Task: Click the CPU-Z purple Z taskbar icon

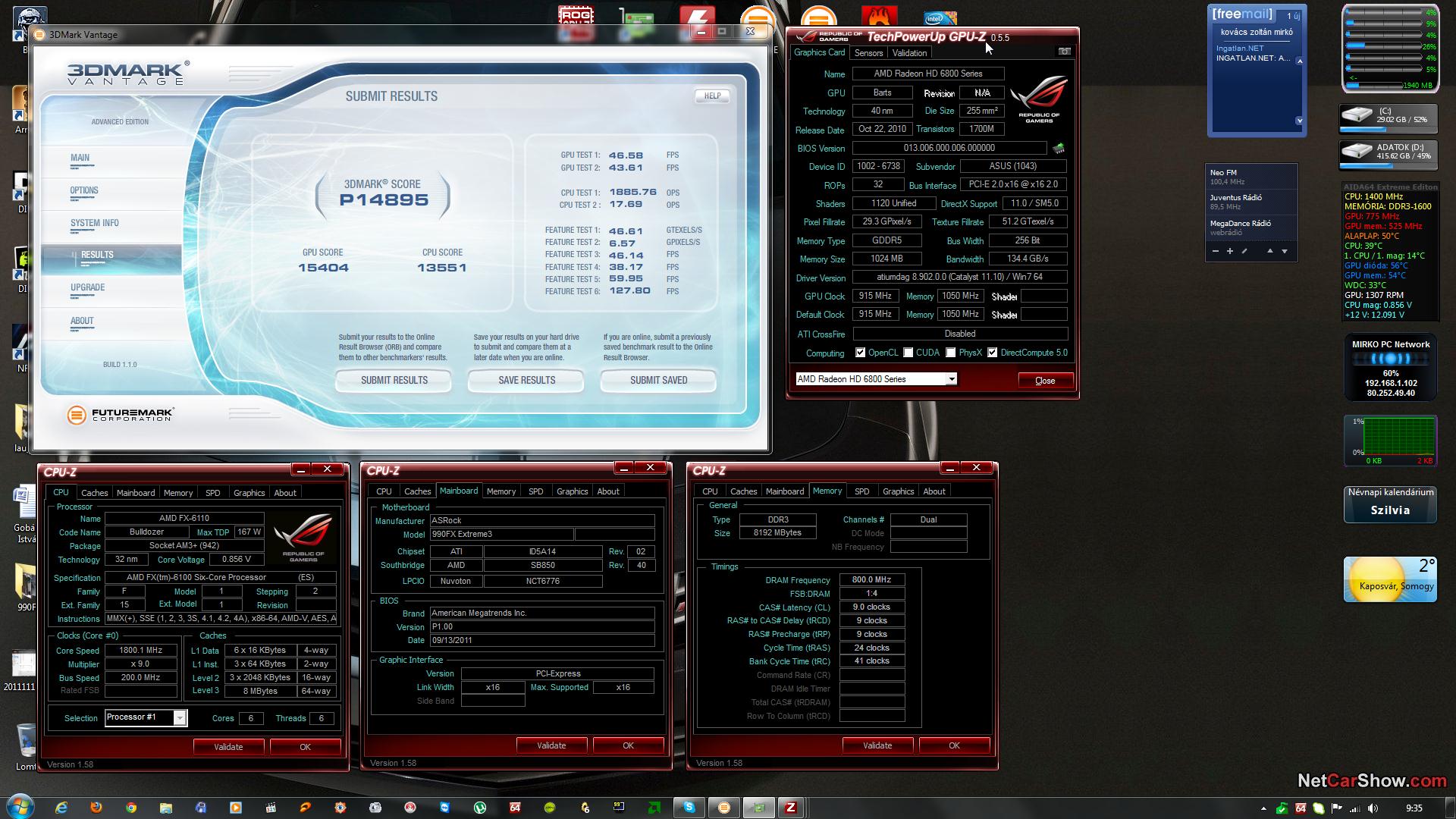Action: pos(791,808)
